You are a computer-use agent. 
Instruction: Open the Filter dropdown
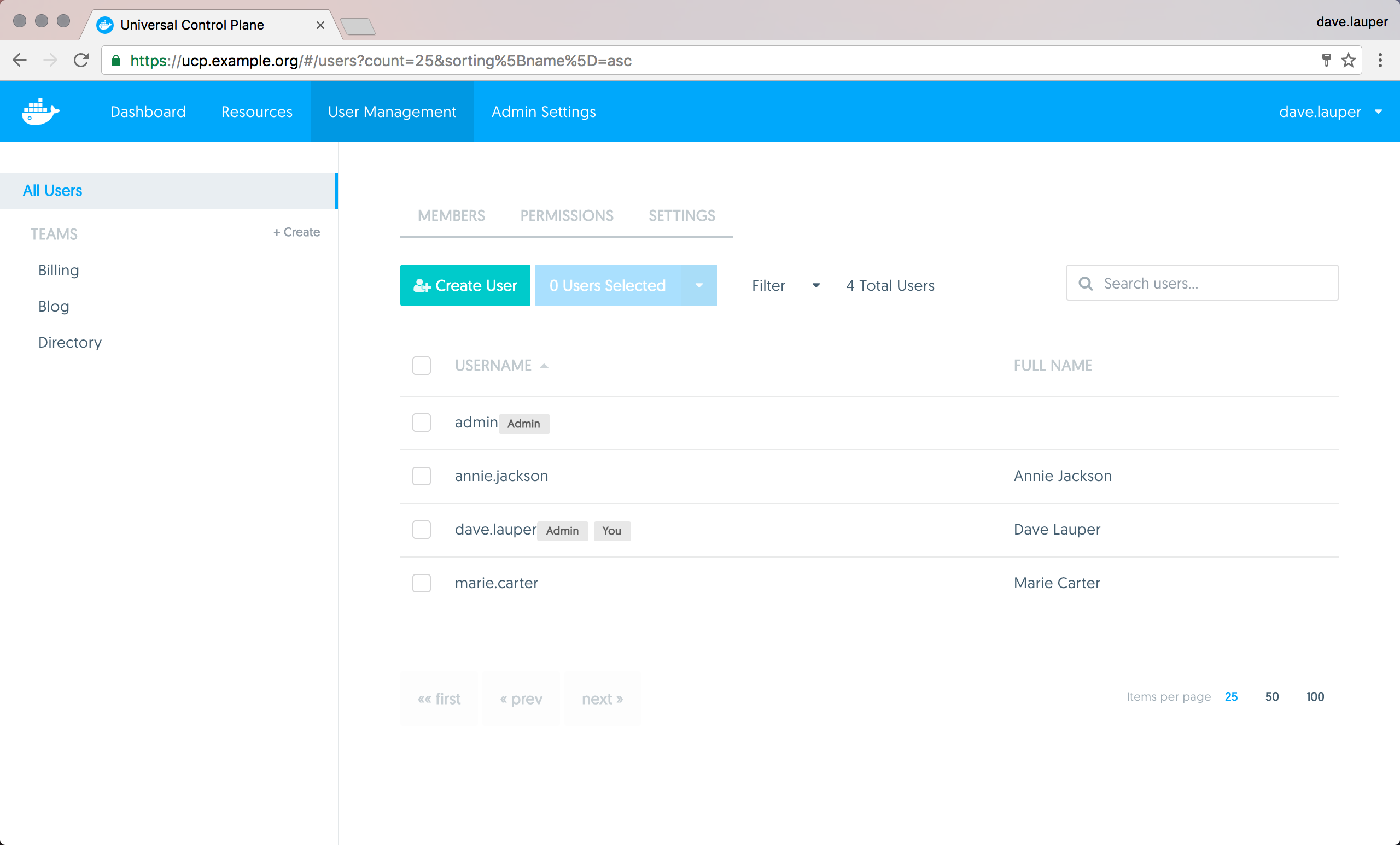tap(785, 286)
